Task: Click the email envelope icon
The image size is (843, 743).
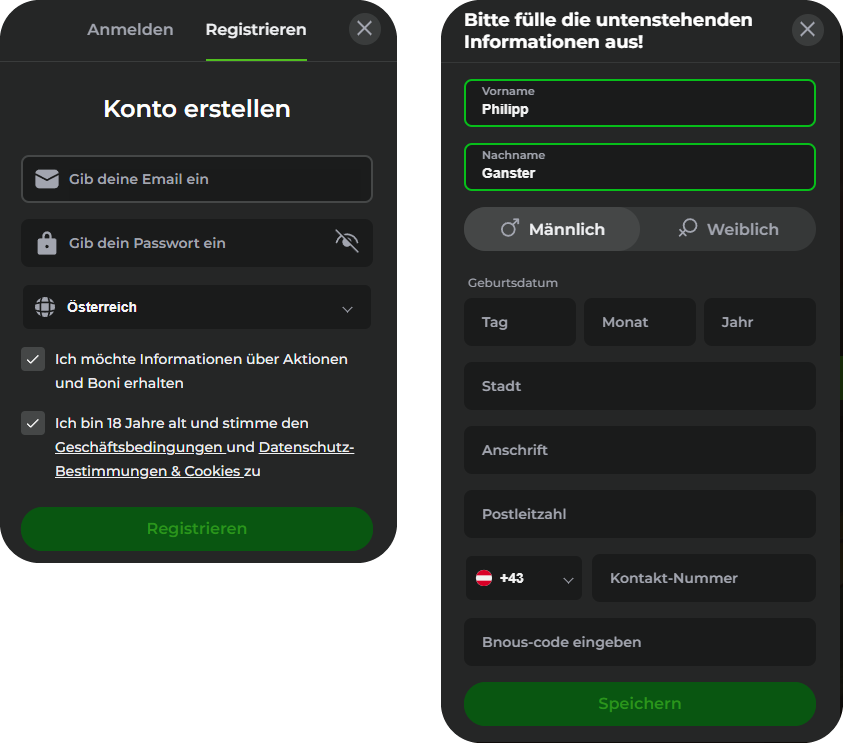Action: [x=45, y=179]
